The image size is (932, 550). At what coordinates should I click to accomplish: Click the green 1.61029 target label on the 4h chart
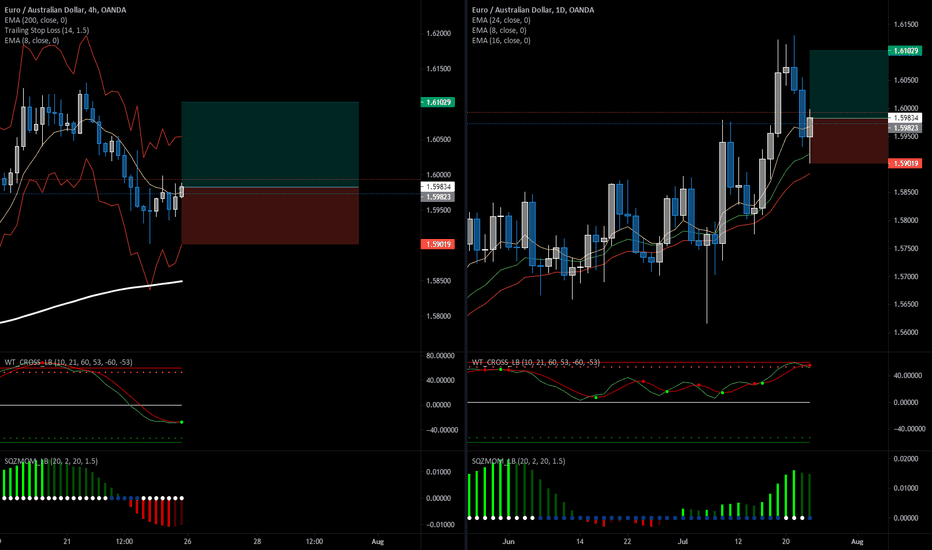pyautogui.click(x=437, y=102)
